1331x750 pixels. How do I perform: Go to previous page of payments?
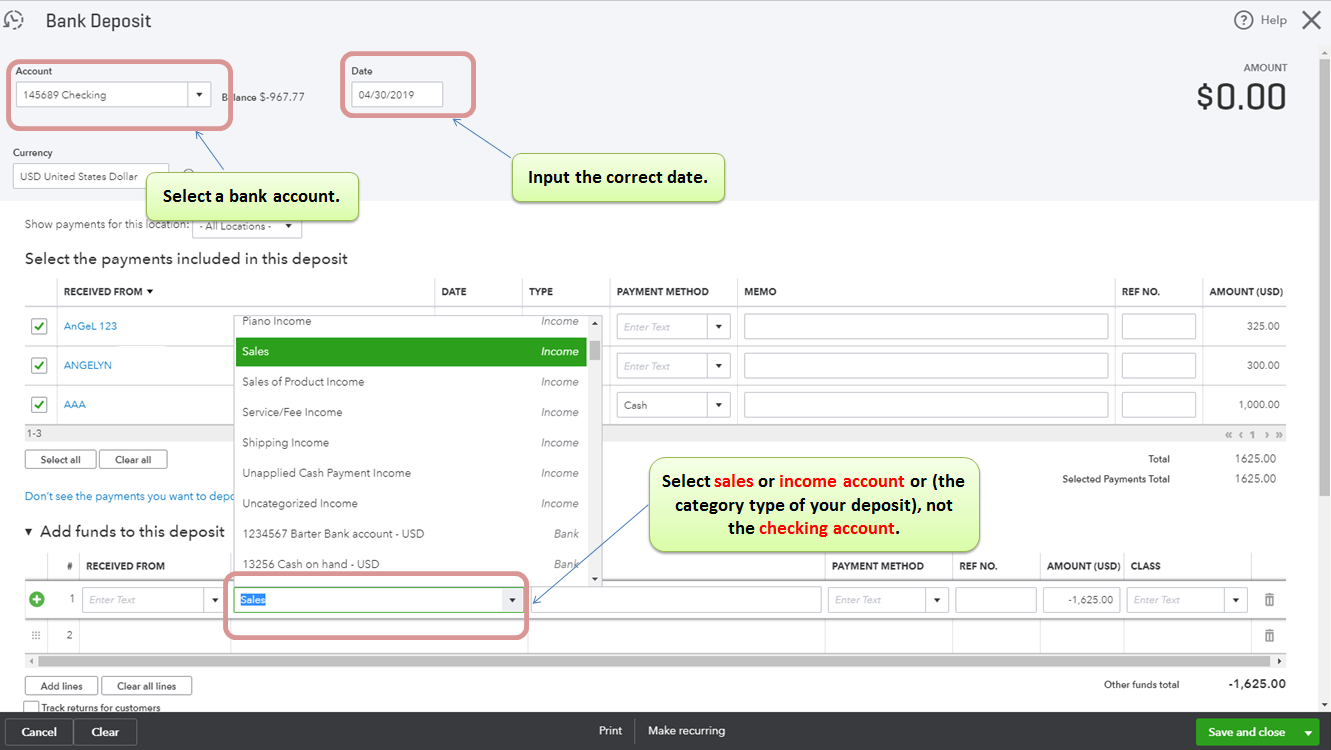(x=1241, y=435)
